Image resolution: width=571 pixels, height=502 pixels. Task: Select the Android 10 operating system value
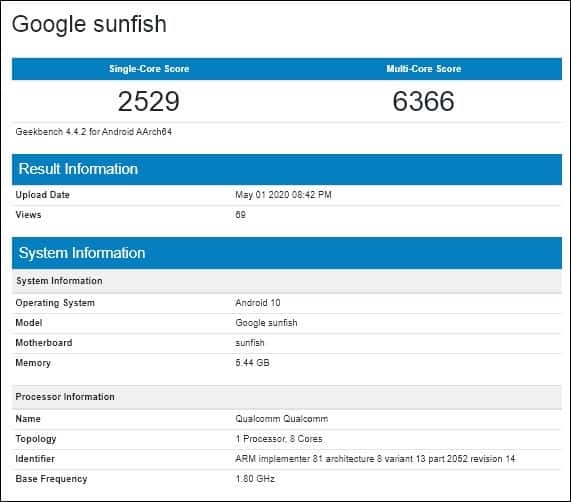click(x=258, y=303)
